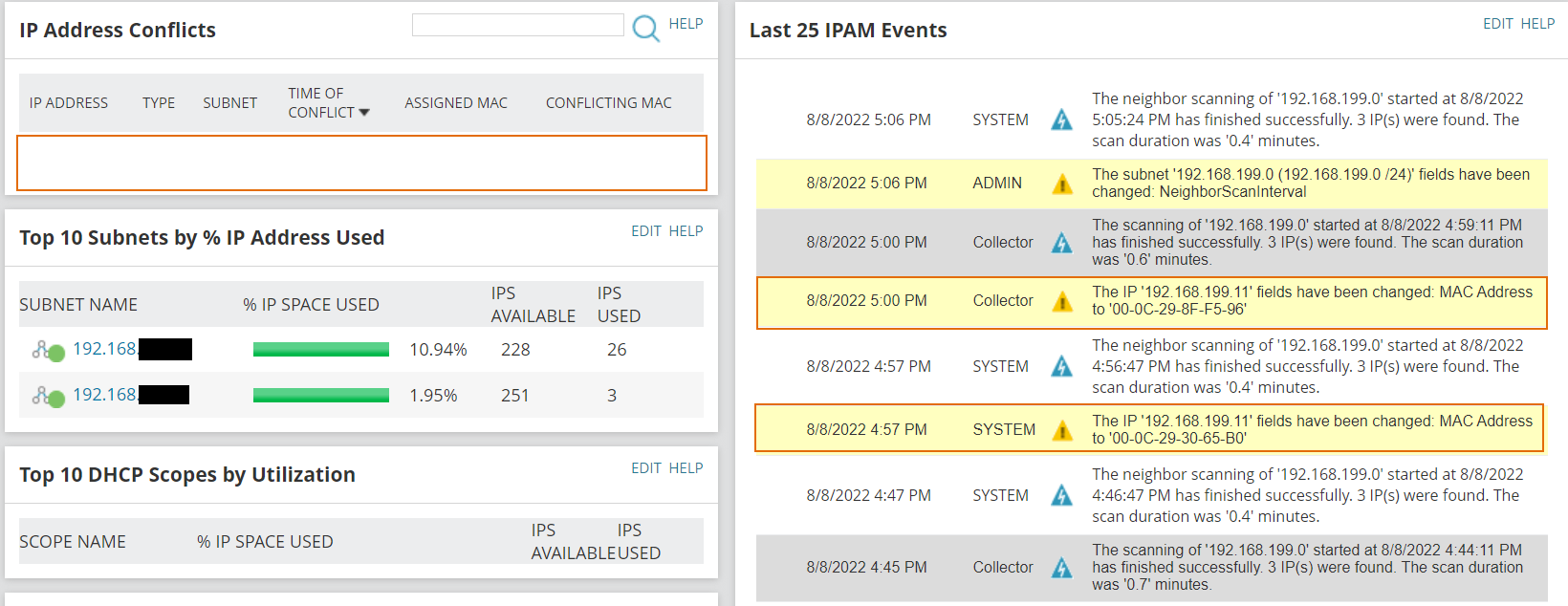This screenshot has height=606, width=1568.
Task: Open the subnet link with 10.94% usage
Action: pos(132,349)
